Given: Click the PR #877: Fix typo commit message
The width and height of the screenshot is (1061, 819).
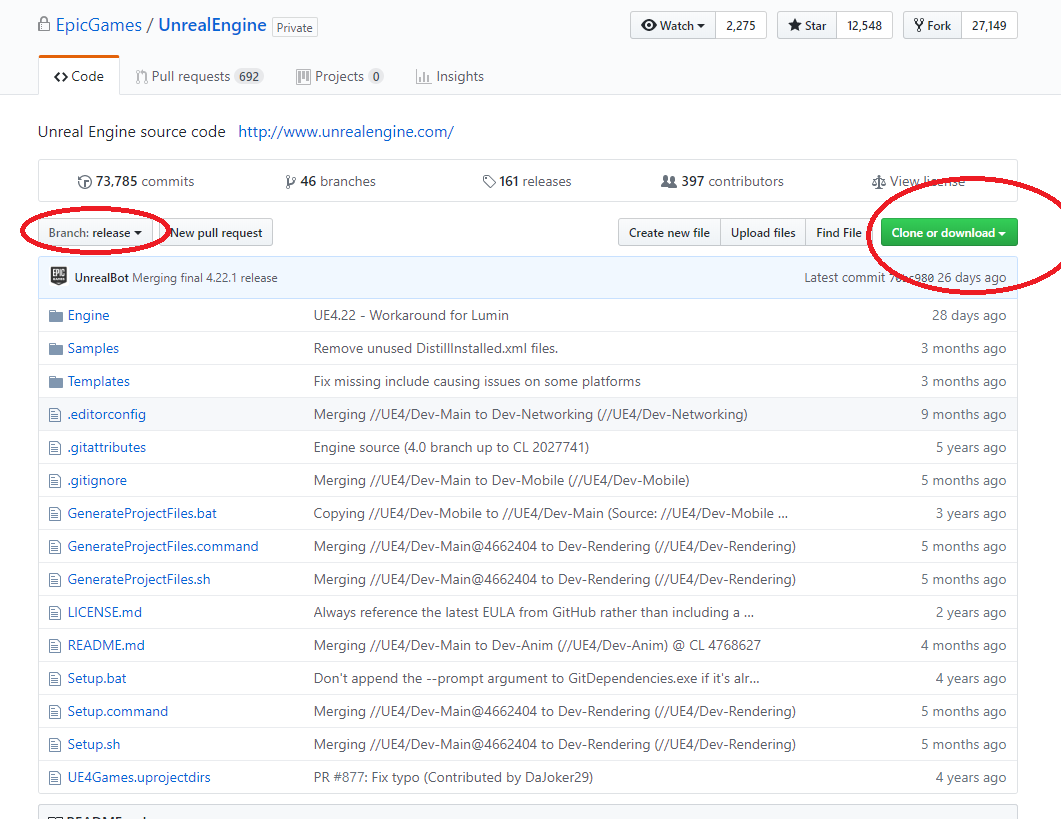Looking at the screenshot, I should click(453, 778).
